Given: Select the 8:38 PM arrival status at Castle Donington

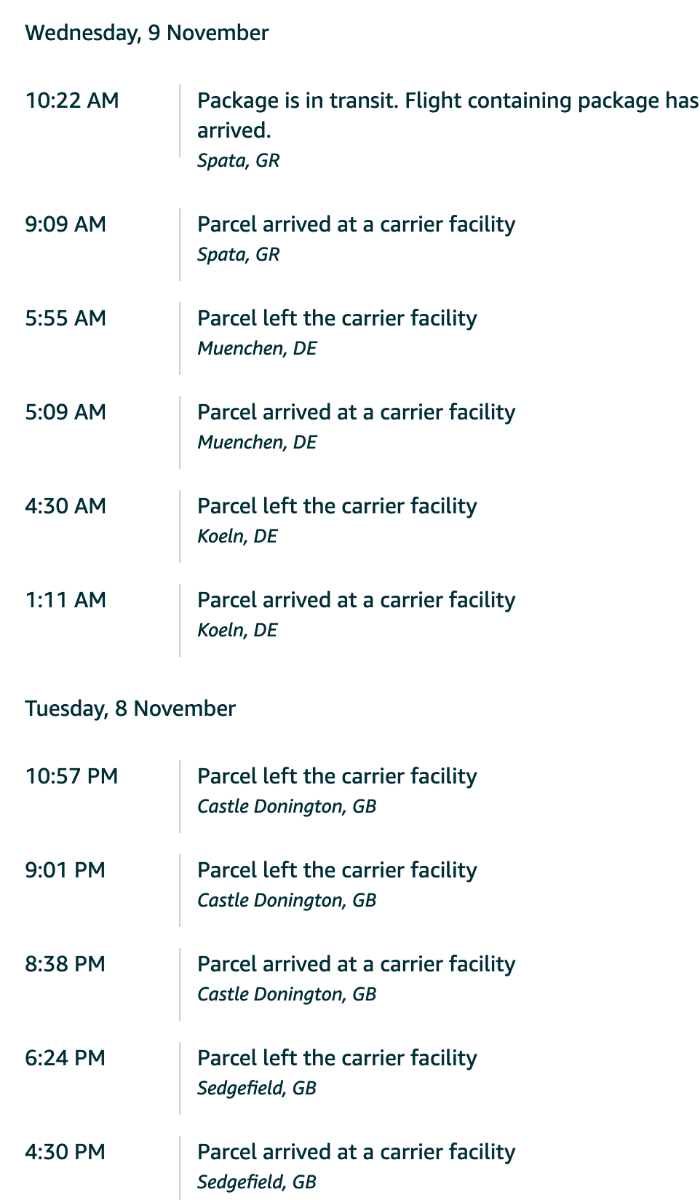Looking at the screenshot, I should pos(356,964).
